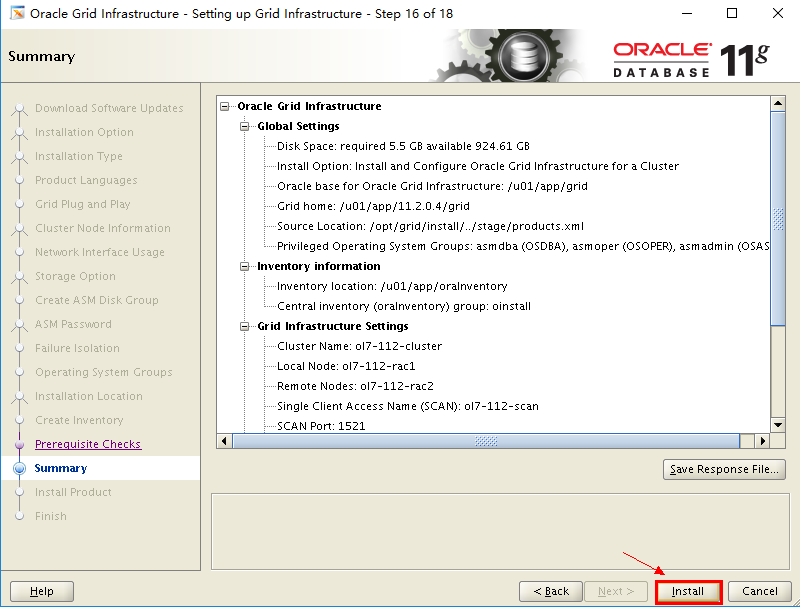
Task: Click the Oracle installer title bar icon
Action: [17, 13]
